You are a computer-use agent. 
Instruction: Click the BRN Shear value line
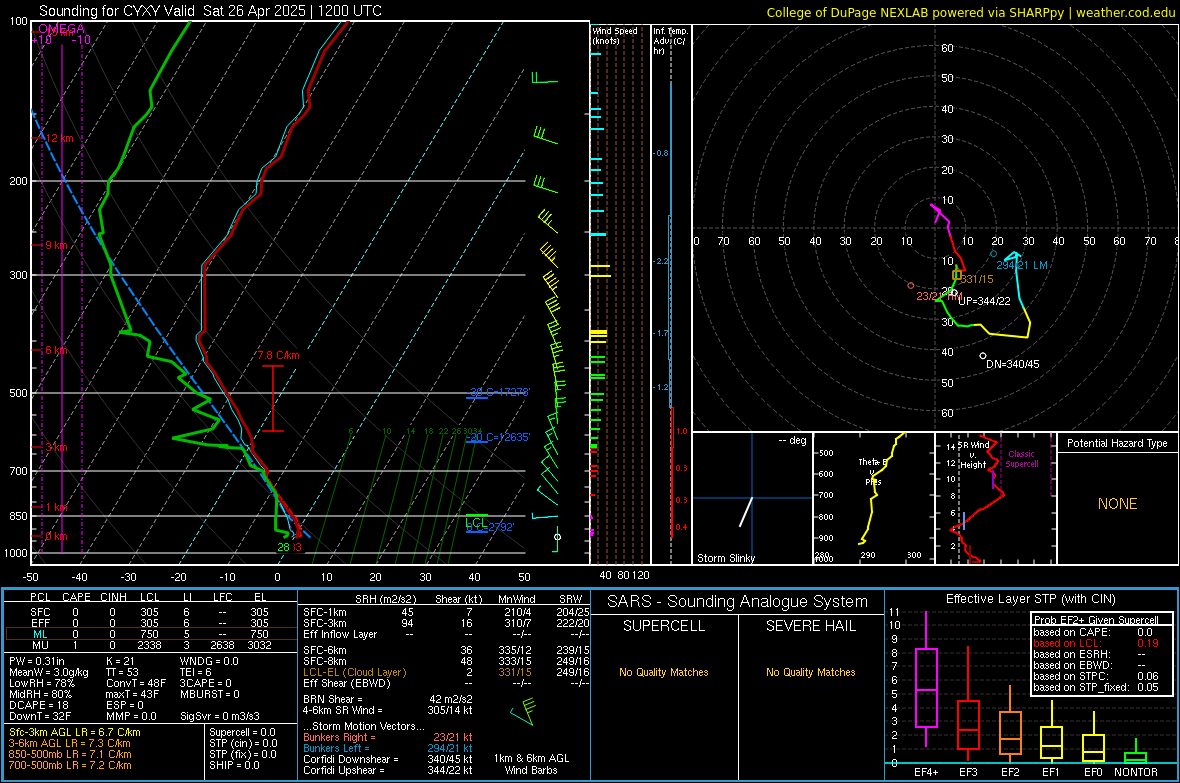(388, 699)
